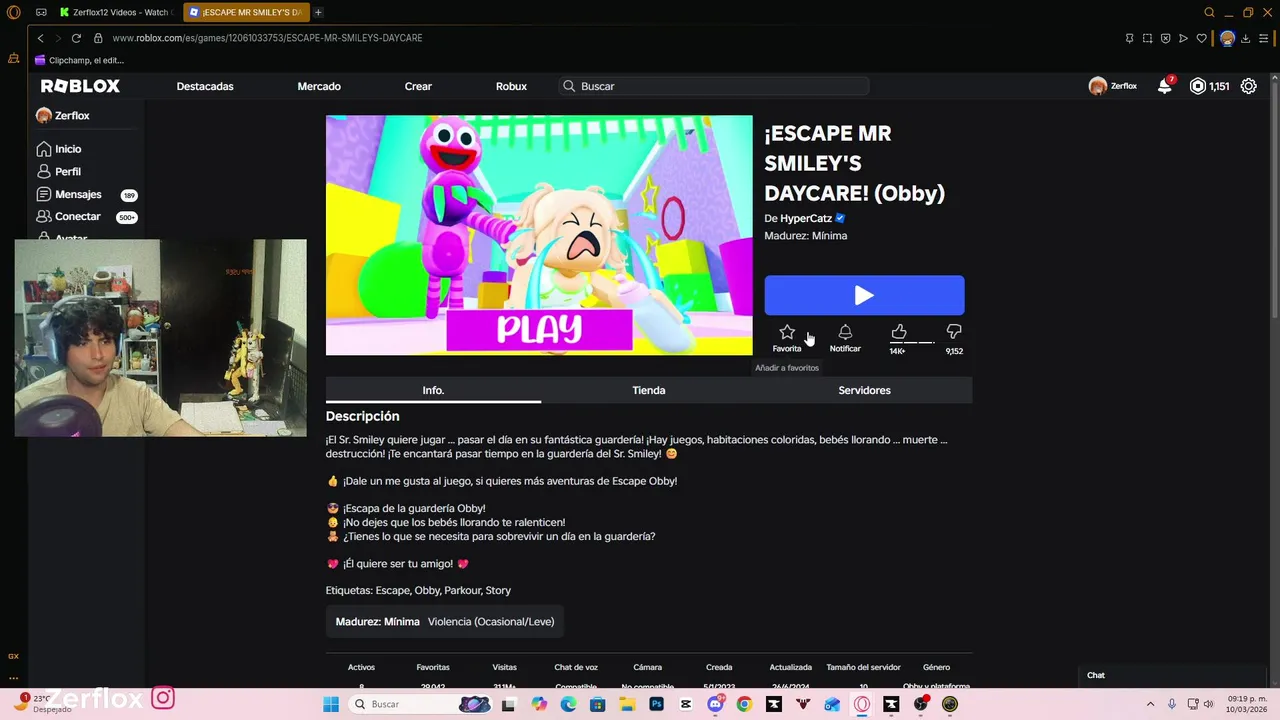Open the HyperCatz creator link
Screen dimensions: 1280x720
(x=806, y=218)
